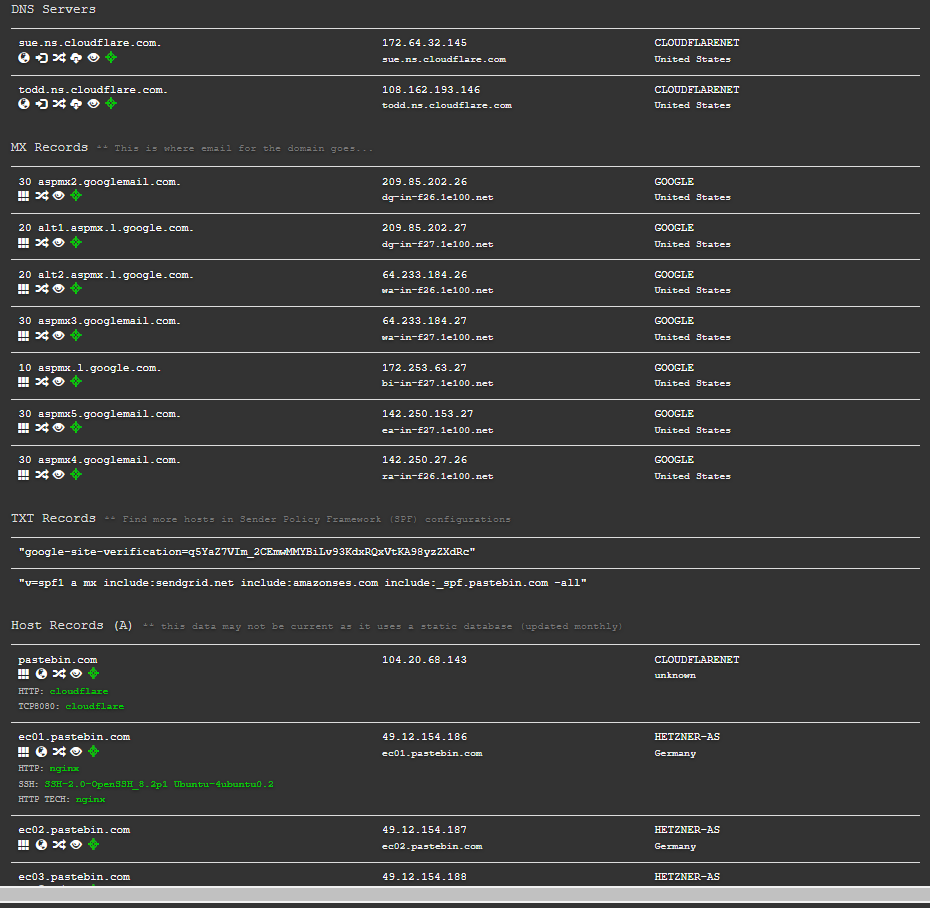Click grid icon under aspmx4.googlemail.com
930x908 pixels.
coord(24,475)
